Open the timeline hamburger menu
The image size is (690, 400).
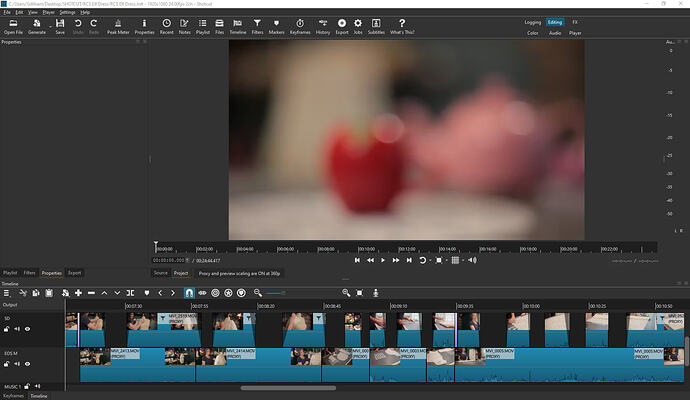click(7, 293)
